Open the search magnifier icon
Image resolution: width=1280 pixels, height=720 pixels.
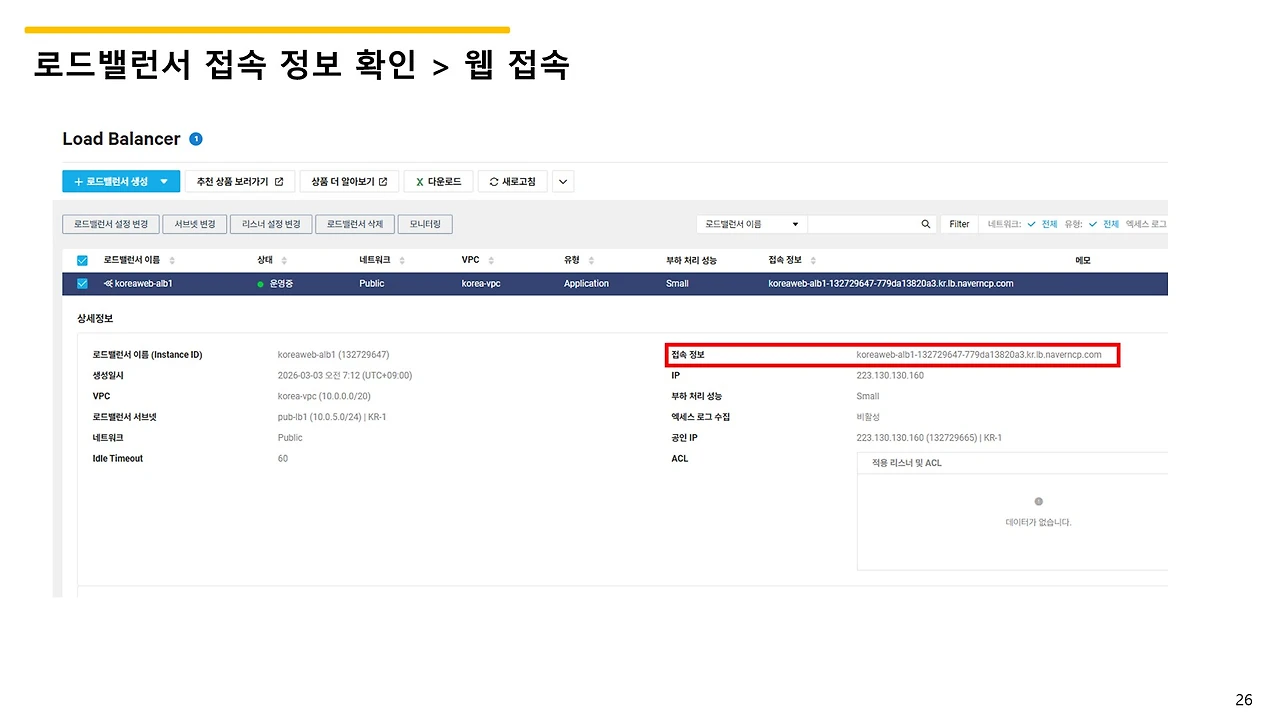coord(926,223)
